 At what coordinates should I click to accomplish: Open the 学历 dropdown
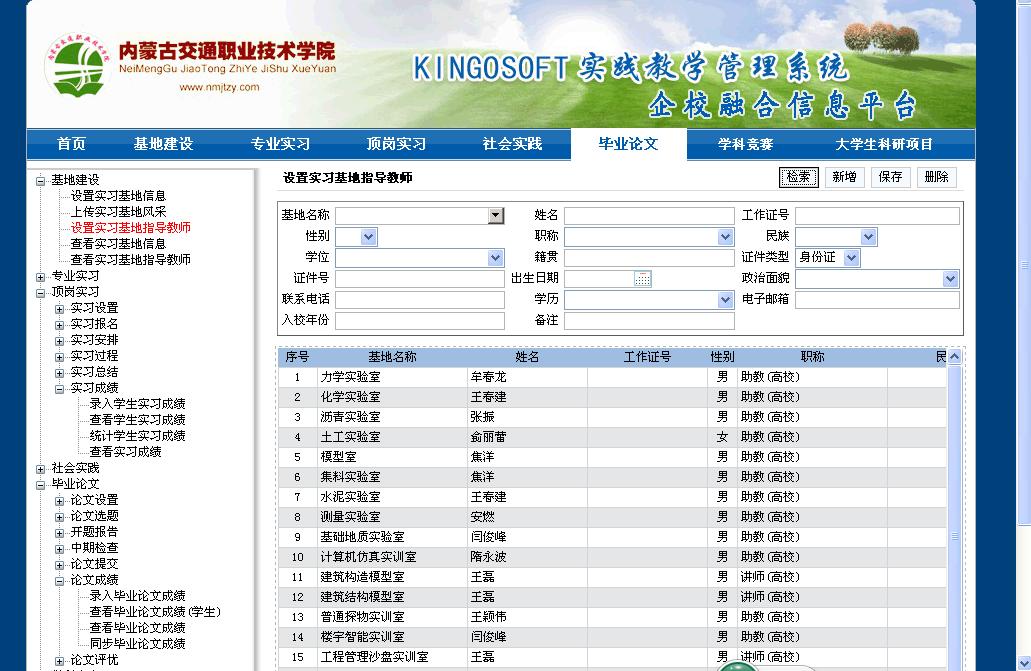click(x=725, y=300)
